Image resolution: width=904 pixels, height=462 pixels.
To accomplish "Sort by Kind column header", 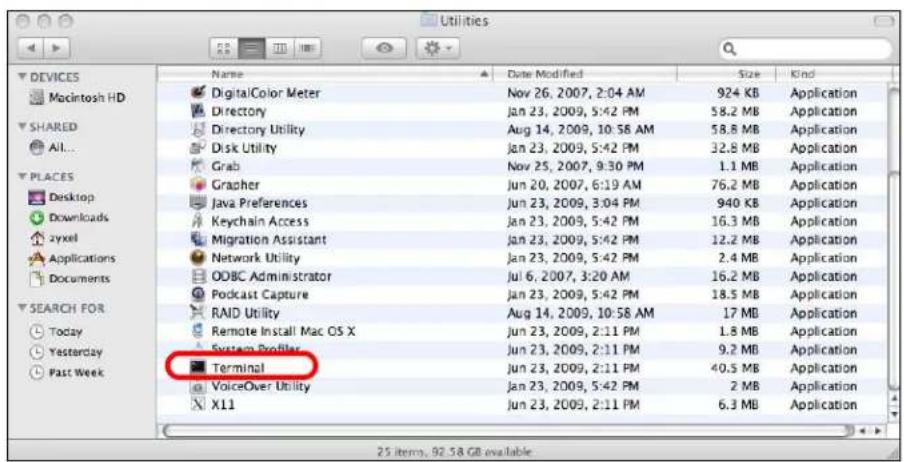I will (x=833, y=74).
